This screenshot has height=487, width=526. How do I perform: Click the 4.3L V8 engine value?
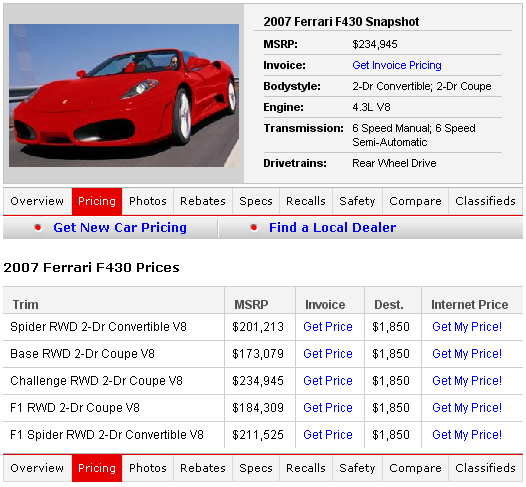pyautogui.click(x=371, y=107)
